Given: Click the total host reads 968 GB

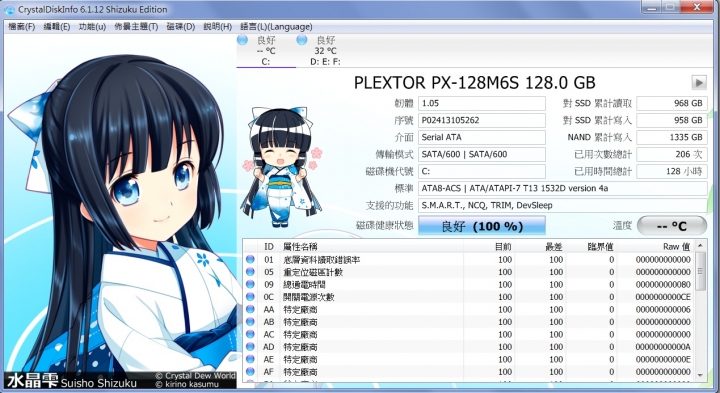Looking at the screenshot, I should (x=671, y=103).
